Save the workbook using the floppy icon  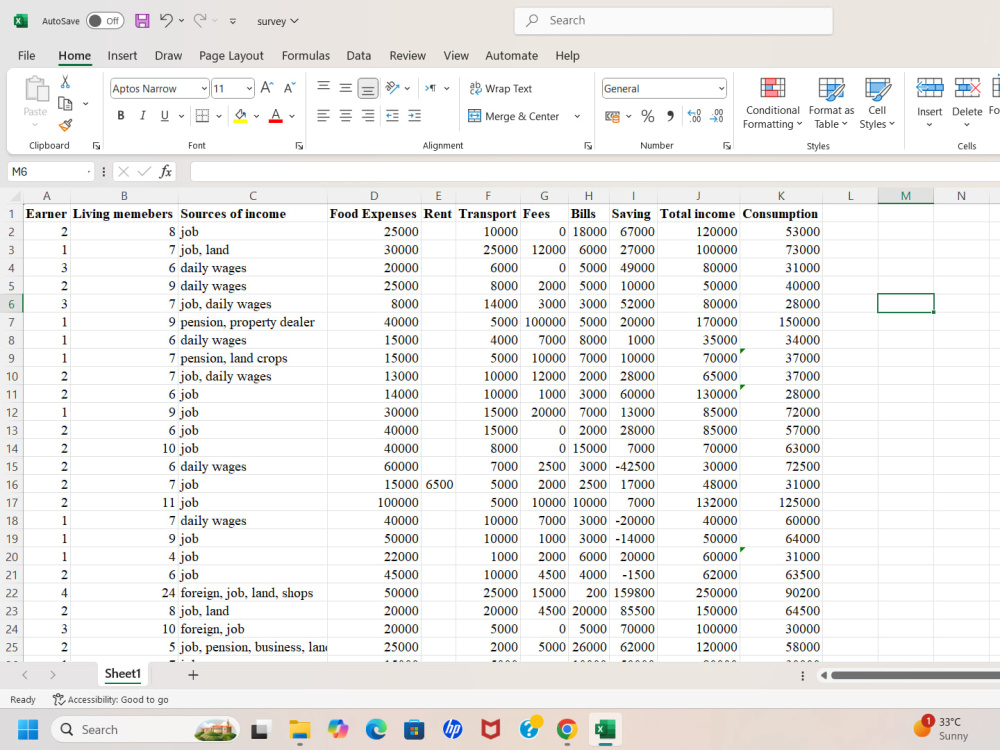142,21
